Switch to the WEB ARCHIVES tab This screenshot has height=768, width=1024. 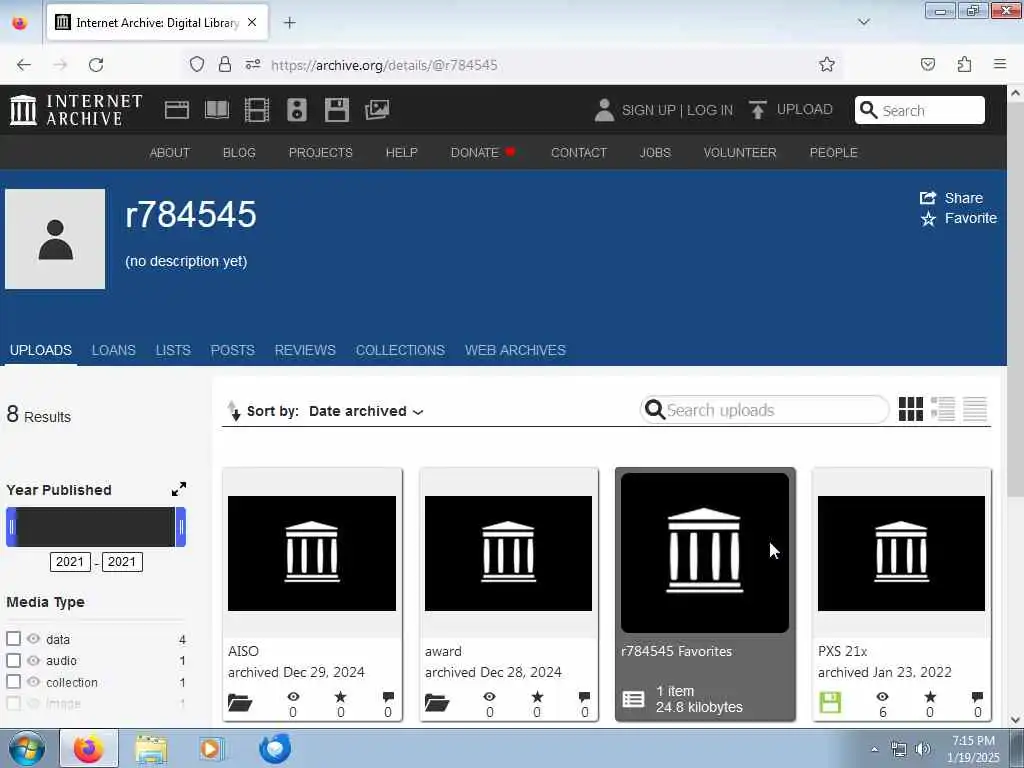[x=515, y=350]
